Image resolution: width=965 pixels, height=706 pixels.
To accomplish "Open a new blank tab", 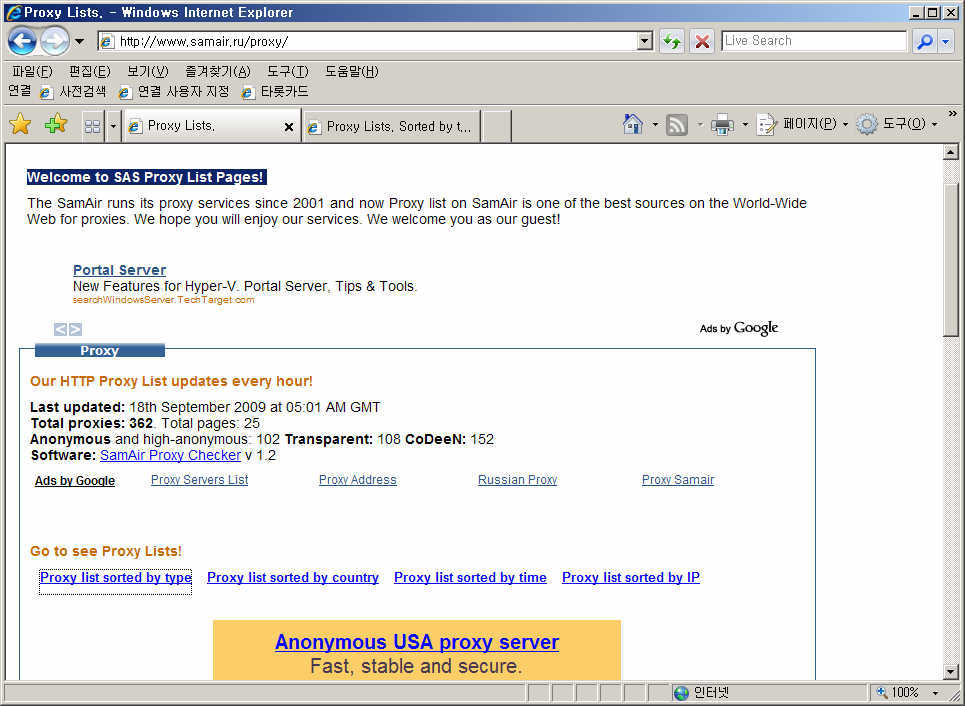I will pos(496,127).
